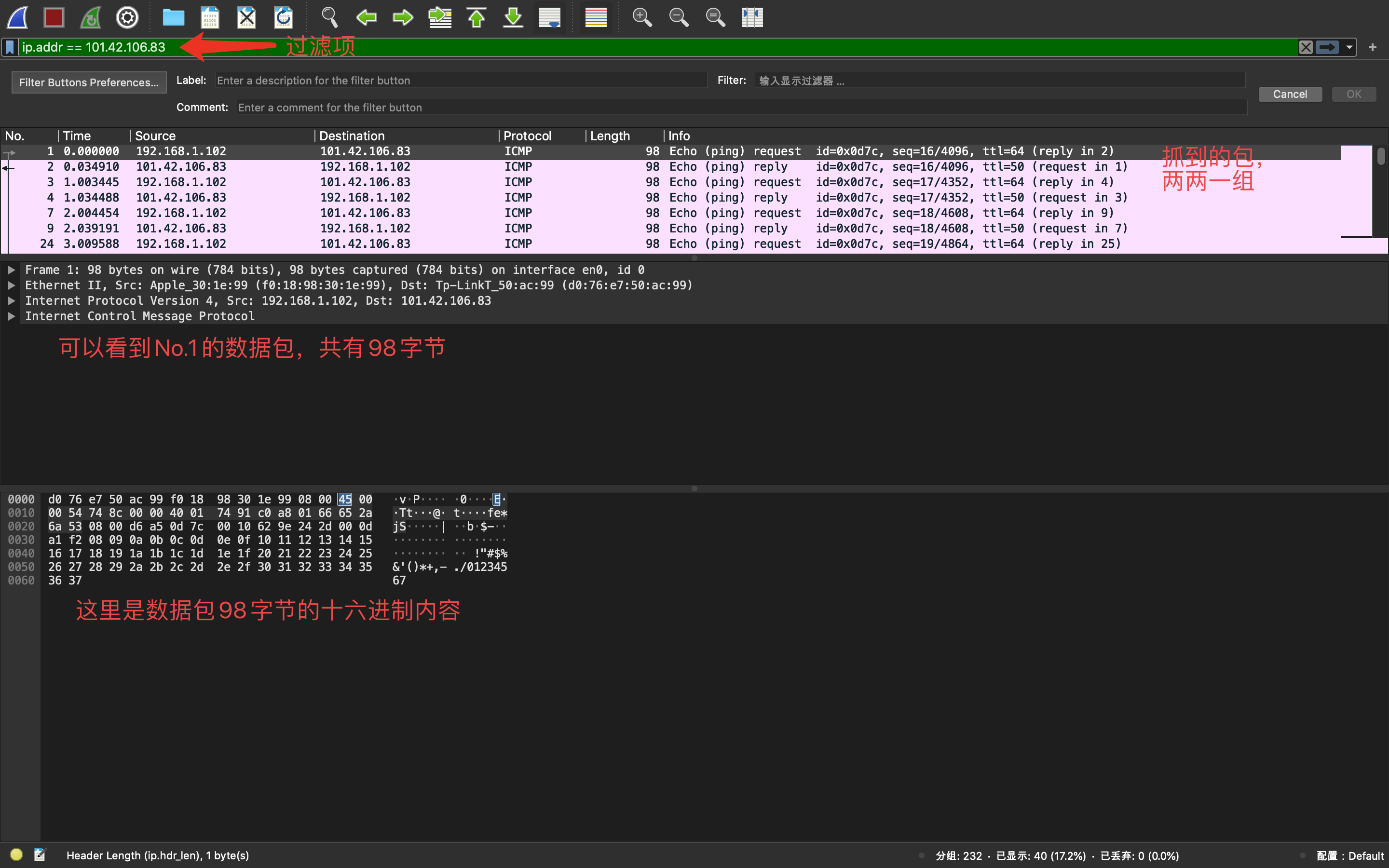Select packet No. 24 at time 3.009588
The height and width of the screenshot is (868, 1389).
[x=670, y=244]
